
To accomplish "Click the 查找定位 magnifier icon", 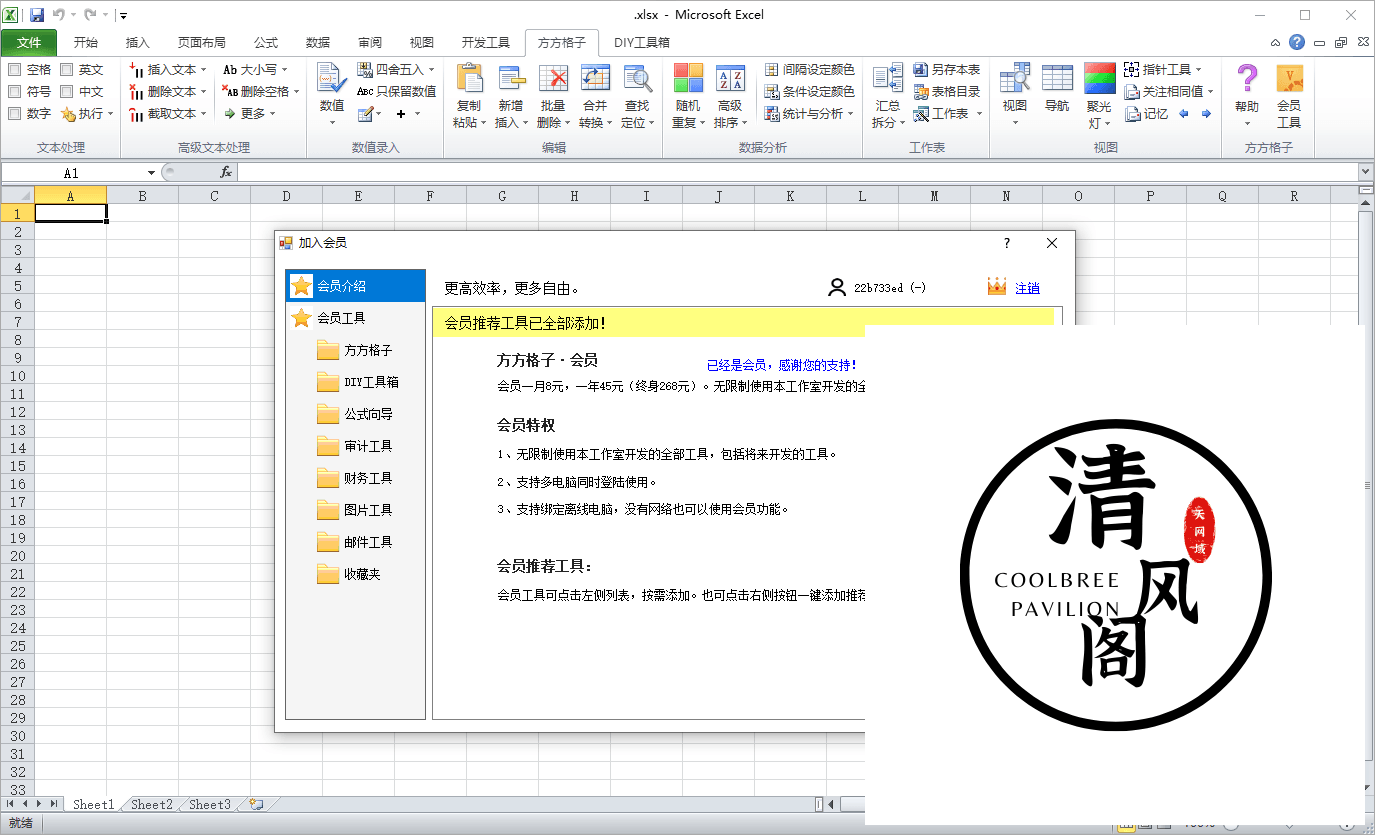I will [x=637, y=79].
